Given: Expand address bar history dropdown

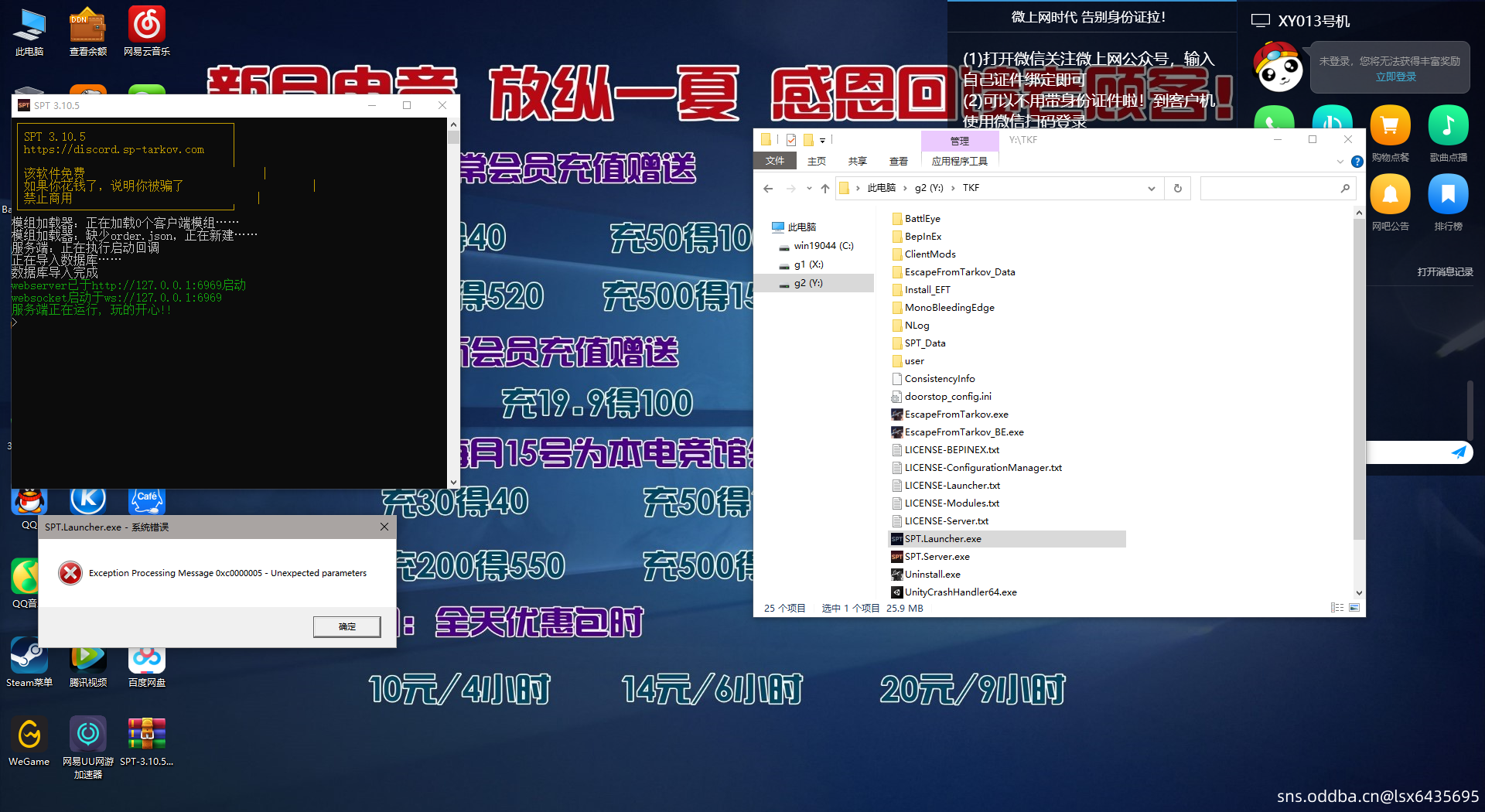Looking at the screenshot, I should pos(1151,188).
